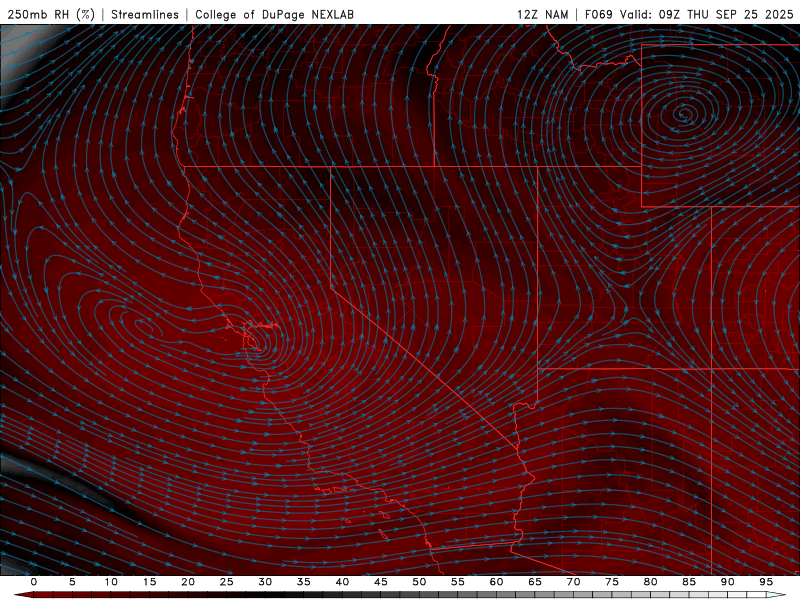Image resolution: width=800 pixels, height=600 pixels.
Task: Click the colorbar label "60"
Action: tap(496, 582)
